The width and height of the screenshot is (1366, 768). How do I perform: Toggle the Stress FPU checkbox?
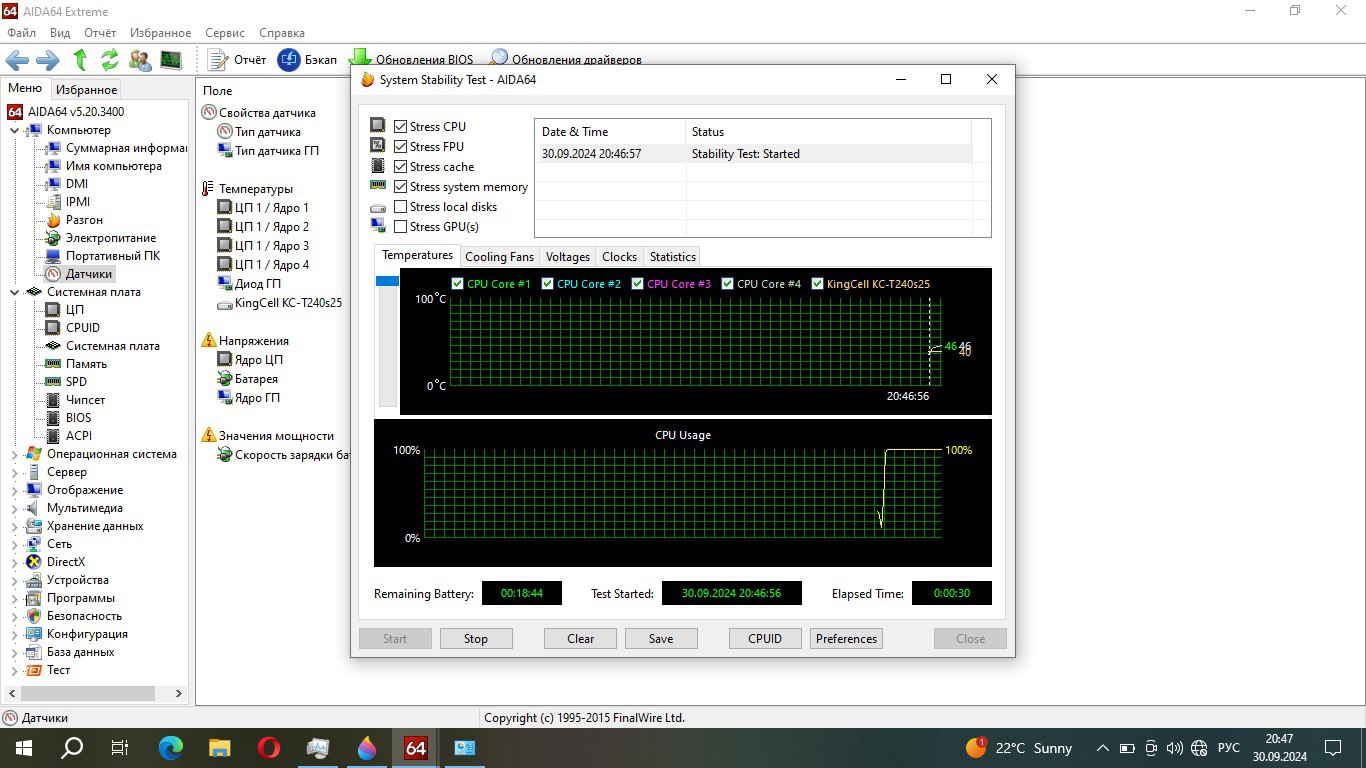point(400,147)
